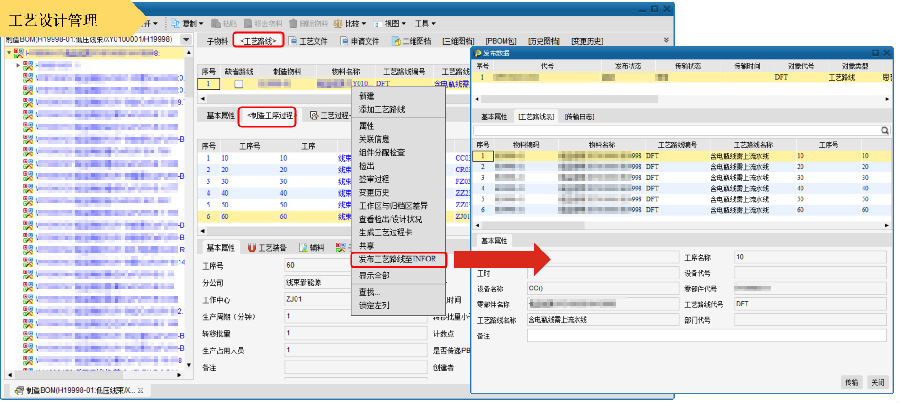900x403 pixels.
Task: Click the search magnifier in 发布数据 dialog
Action: click(x=886, y=131)
